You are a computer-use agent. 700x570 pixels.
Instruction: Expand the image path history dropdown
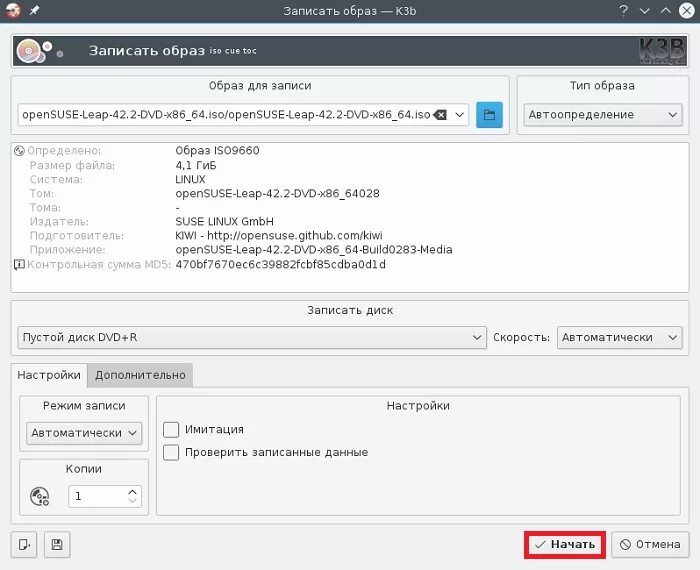point(459,115)
